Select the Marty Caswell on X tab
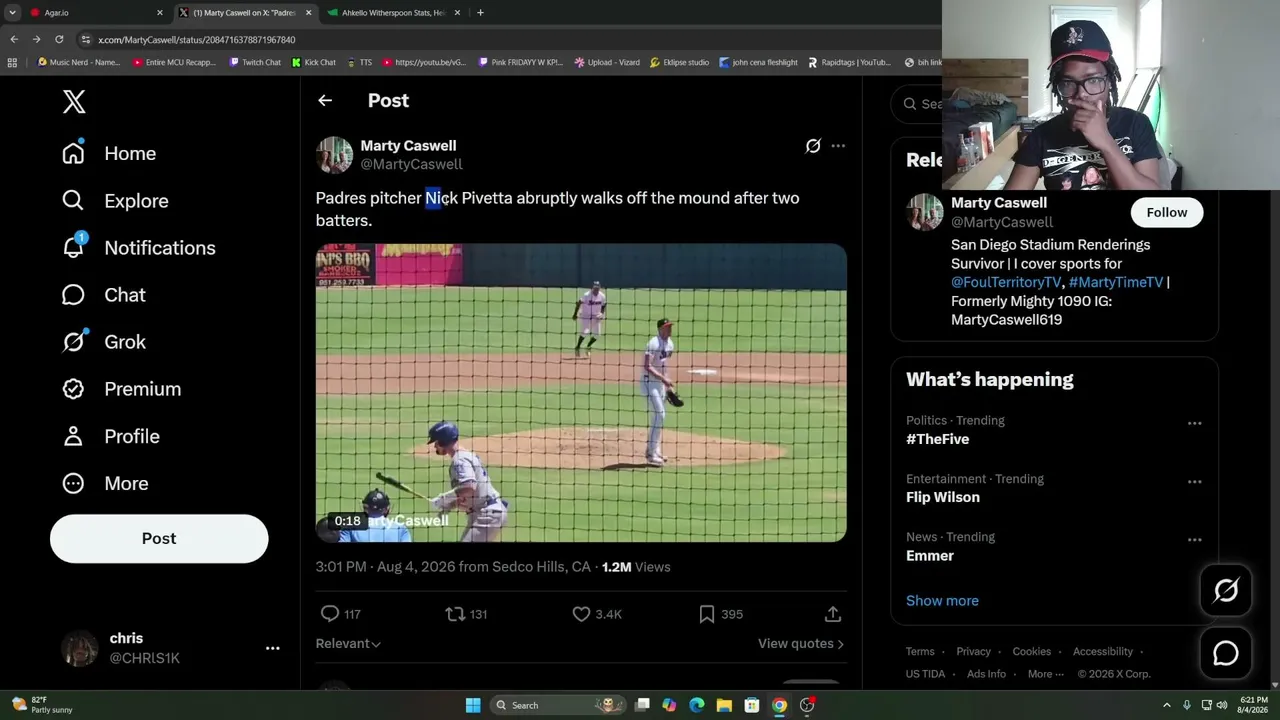Screen dimensions: 1280x720 click(x=245, y=13)
